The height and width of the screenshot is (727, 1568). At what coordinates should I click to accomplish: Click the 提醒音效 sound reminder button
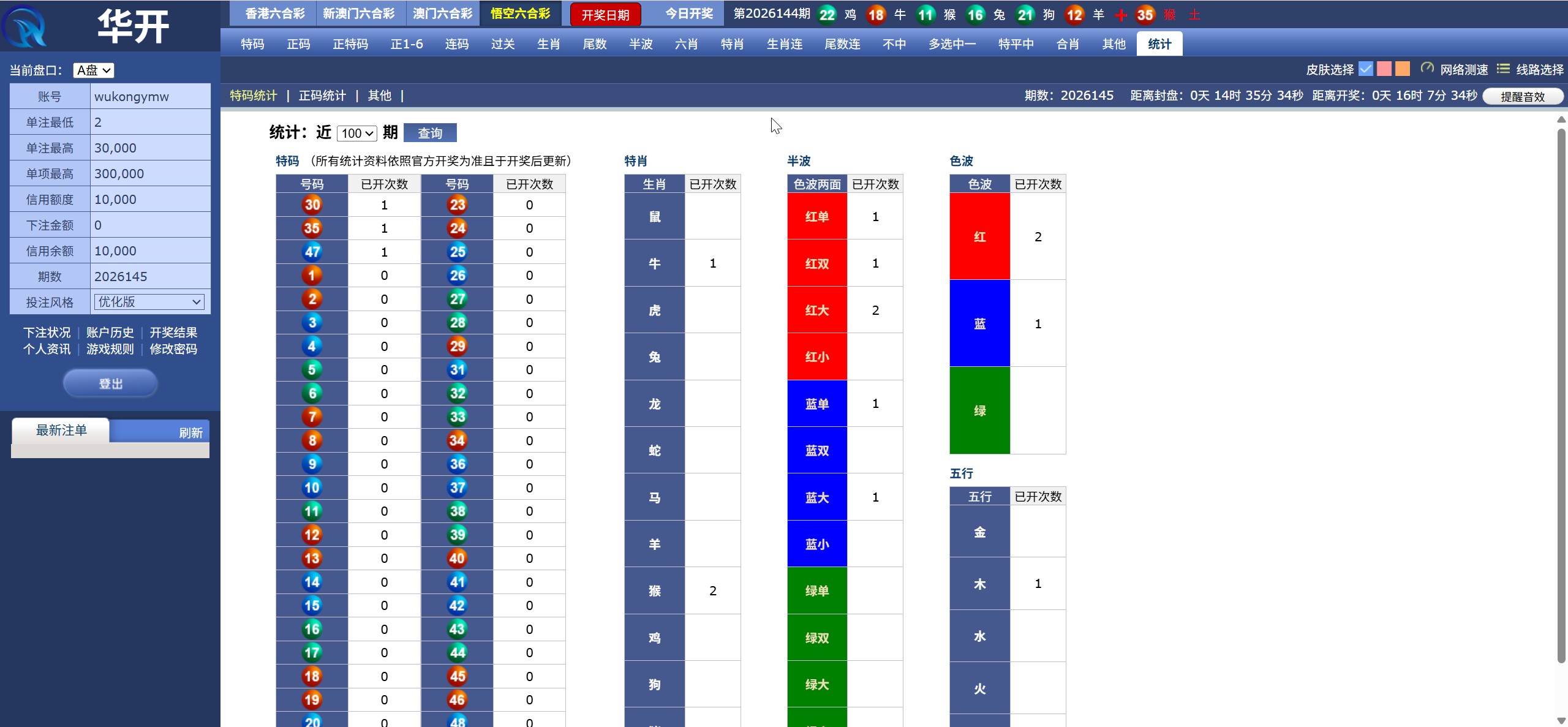1523,97
